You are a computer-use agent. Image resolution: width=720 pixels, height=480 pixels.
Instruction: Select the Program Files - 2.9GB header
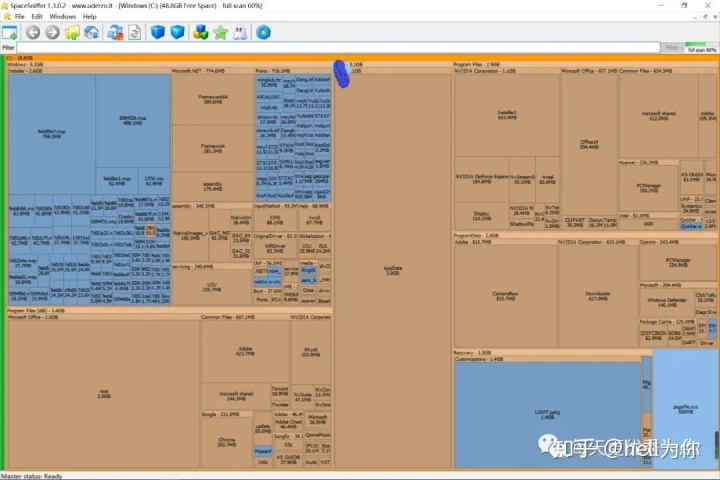tap(585, 64)
